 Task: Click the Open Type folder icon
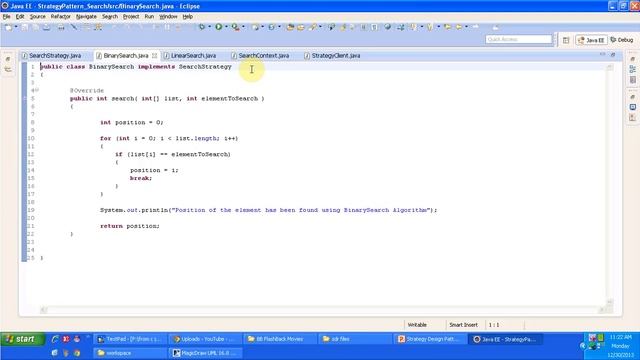pyautogui.click(x=290, y=27)
